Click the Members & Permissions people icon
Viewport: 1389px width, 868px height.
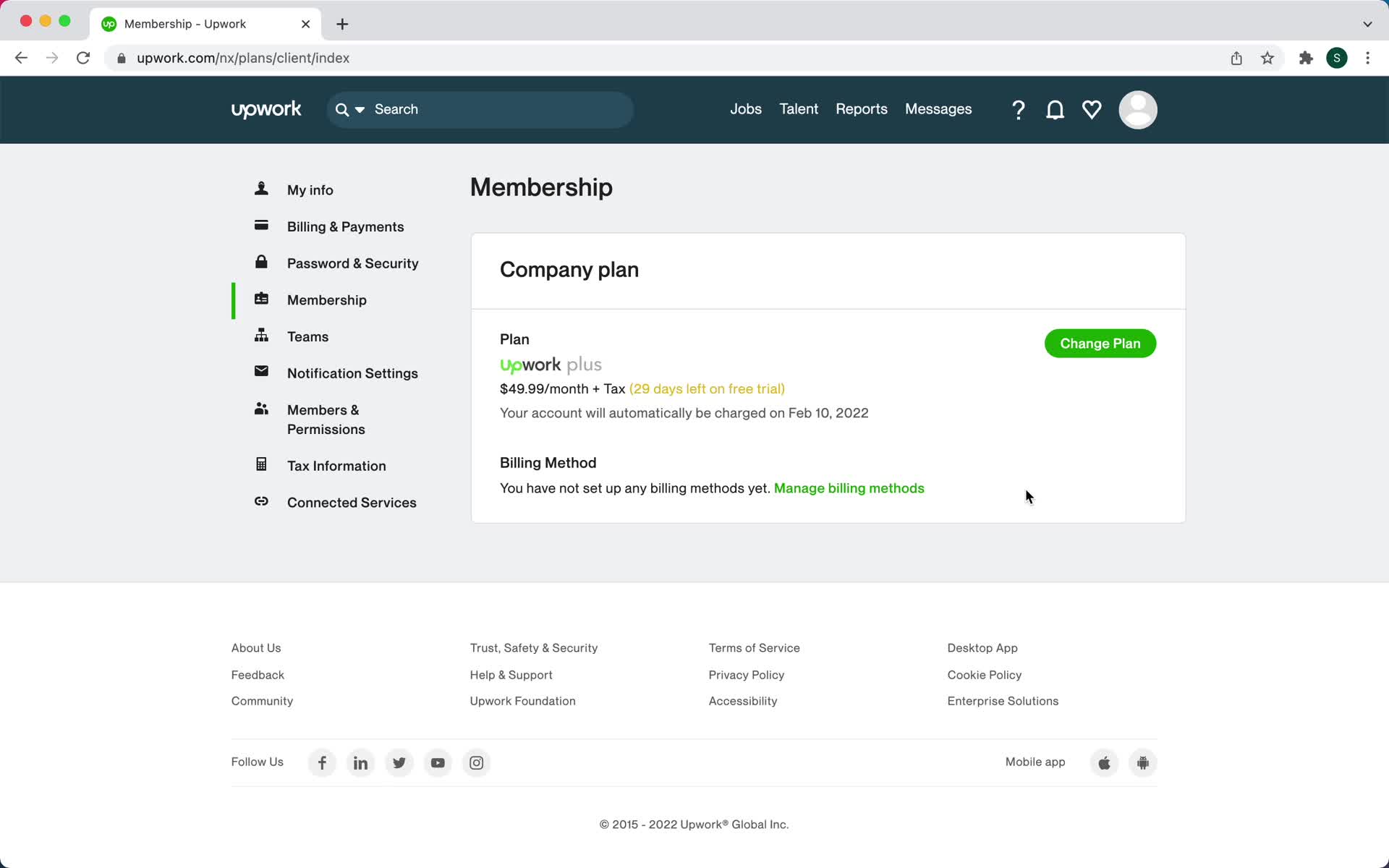(x=261, y=409)
